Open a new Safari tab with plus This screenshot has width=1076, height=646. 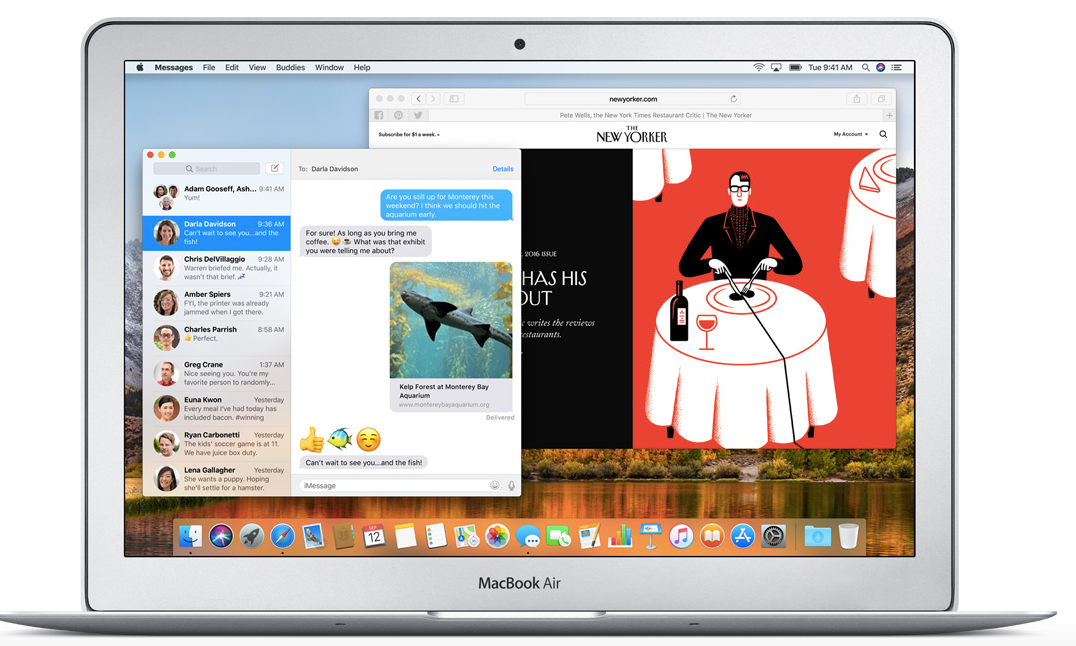(x=889, y=115)
